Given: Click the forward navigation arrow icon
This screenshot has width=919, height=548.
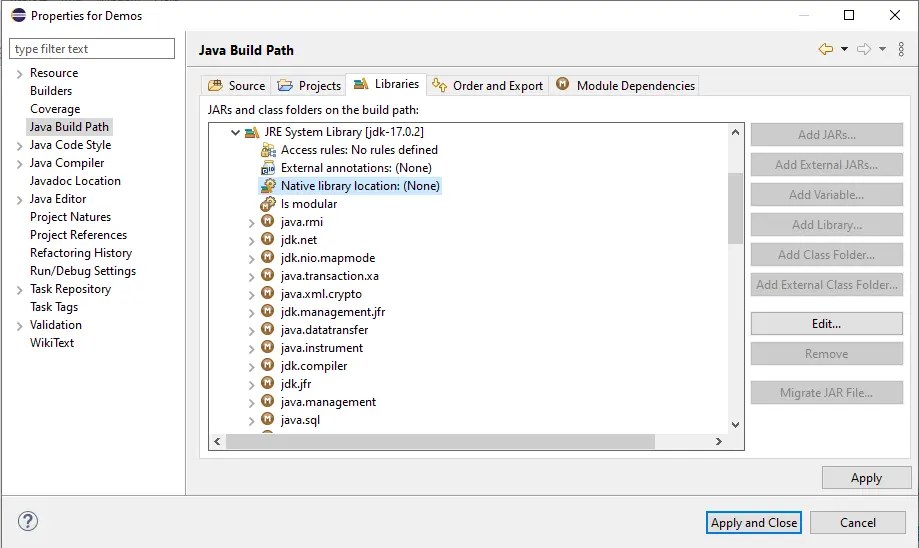Looking at the screenshot, I should (863, 49).
